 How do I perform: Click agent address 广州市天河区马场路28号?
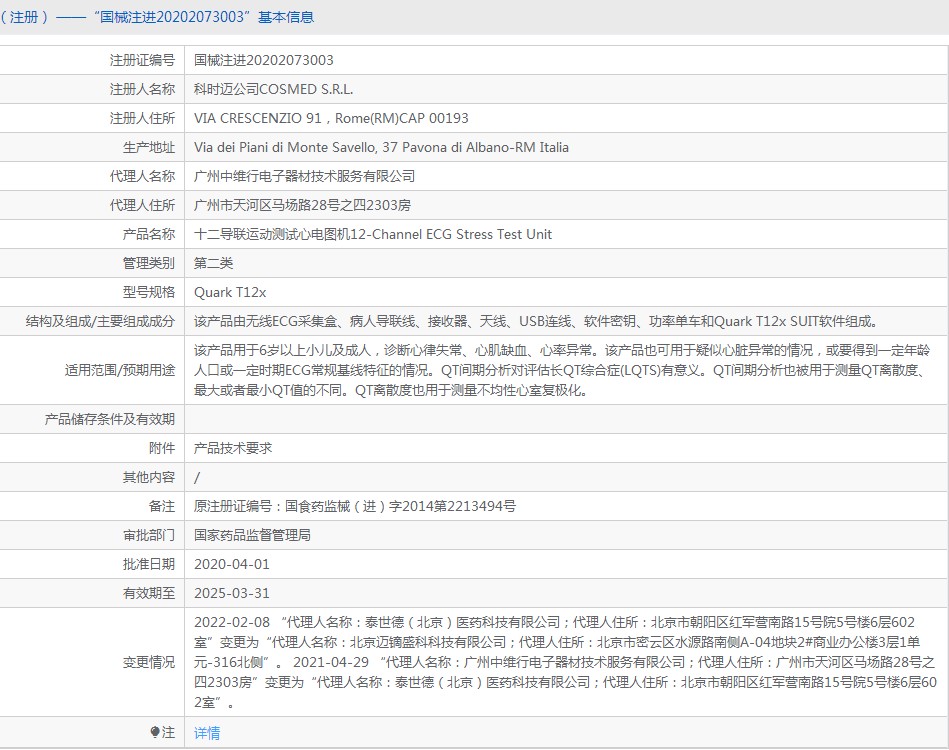302,205
